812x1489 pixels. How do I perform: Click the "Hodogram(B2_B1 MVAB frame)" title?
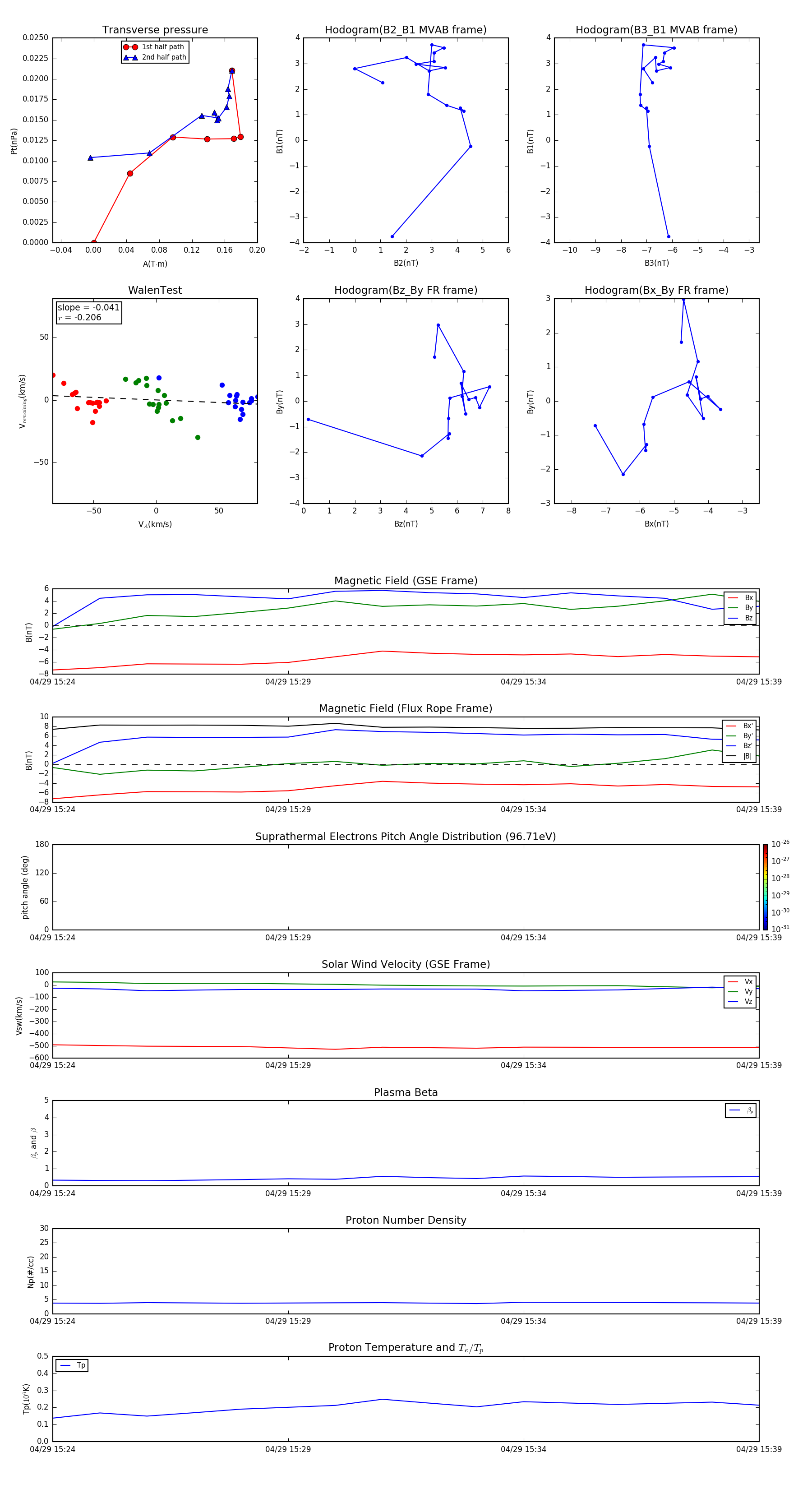tap(406, 30)
